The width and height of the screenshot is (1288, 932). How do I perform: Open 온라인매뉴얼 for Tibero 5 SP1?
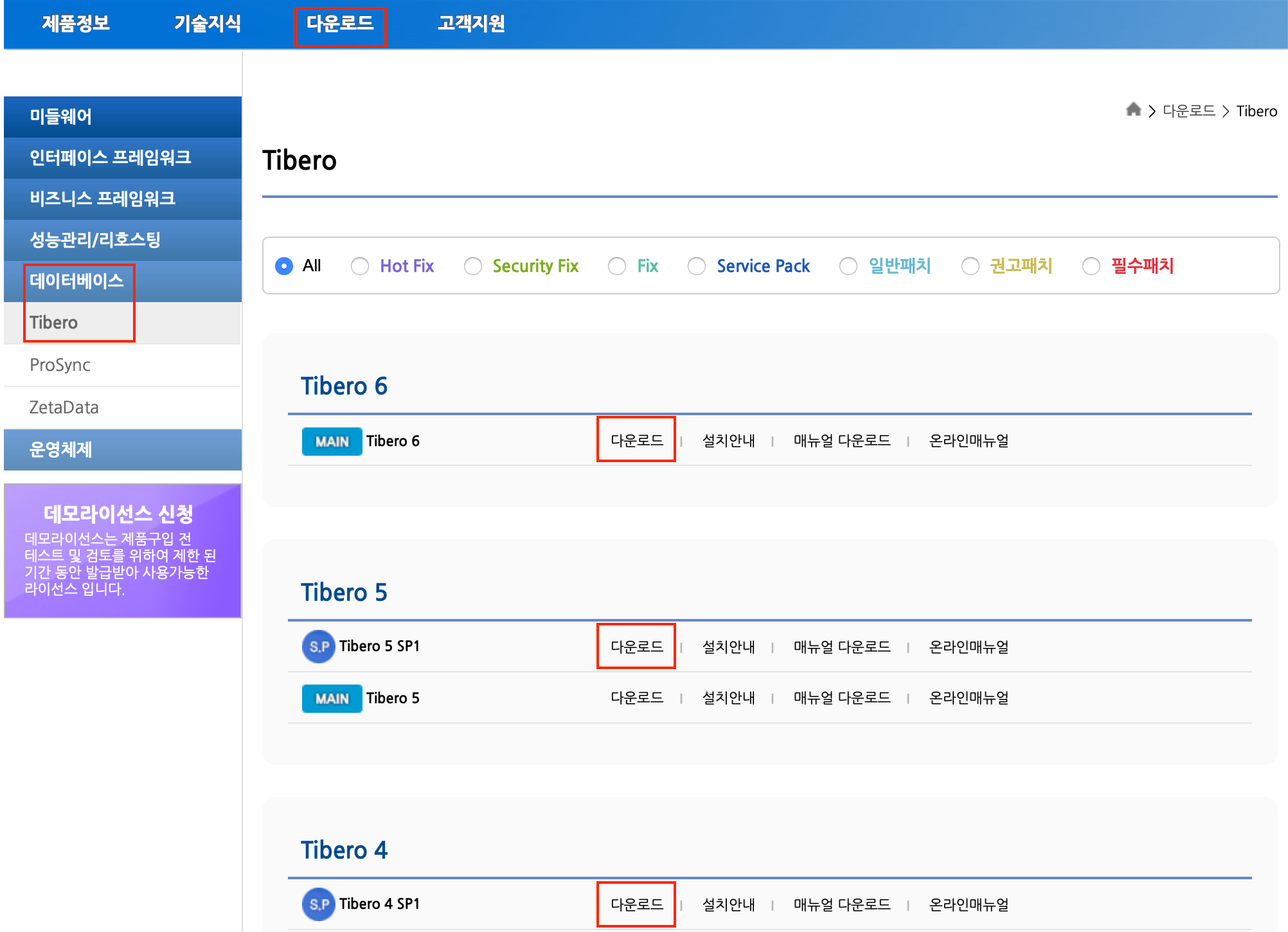coord(969,647)
